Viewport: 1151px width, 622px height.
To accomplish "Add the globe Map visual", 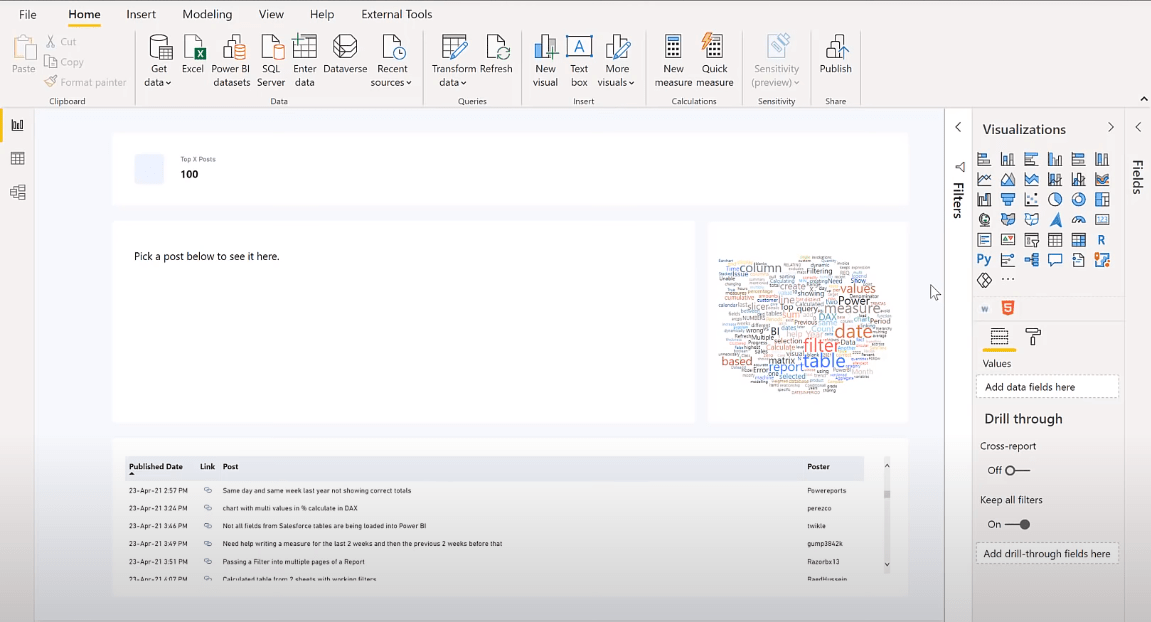I will [984, 220].
